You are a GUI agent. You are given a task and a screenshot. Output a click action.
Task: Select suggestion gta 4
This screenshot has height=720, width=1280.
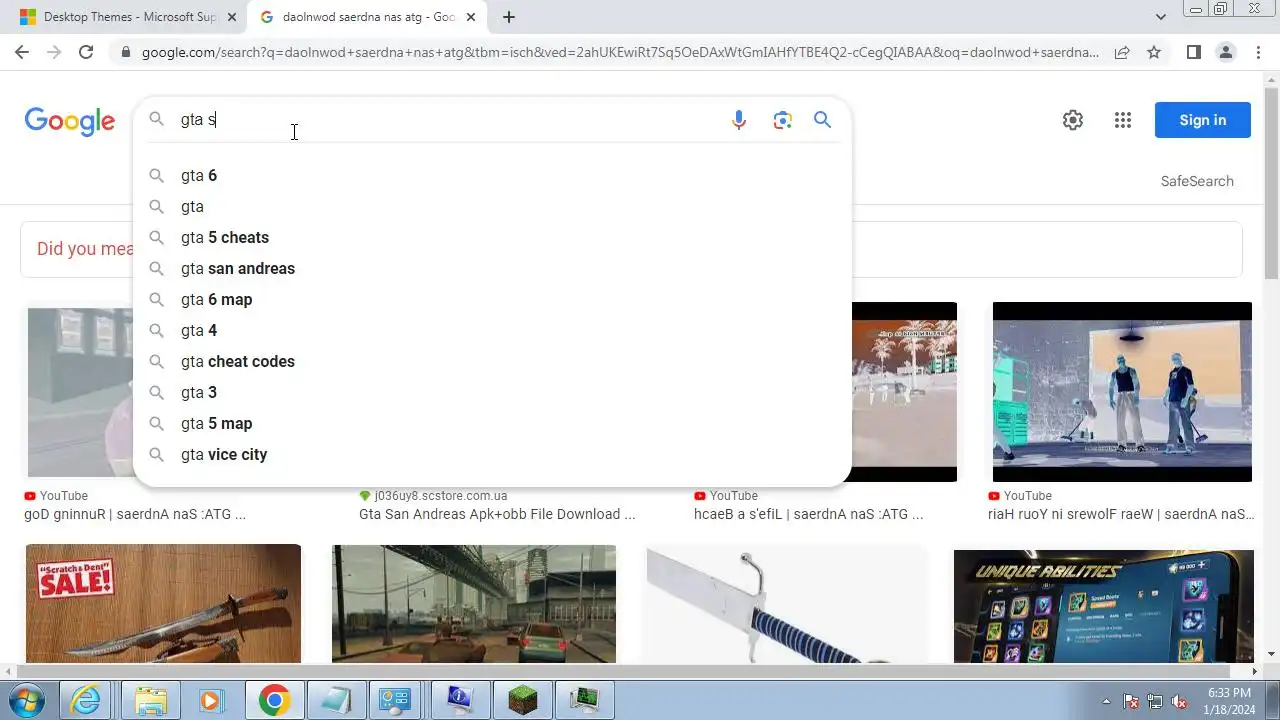click(492, 331)
